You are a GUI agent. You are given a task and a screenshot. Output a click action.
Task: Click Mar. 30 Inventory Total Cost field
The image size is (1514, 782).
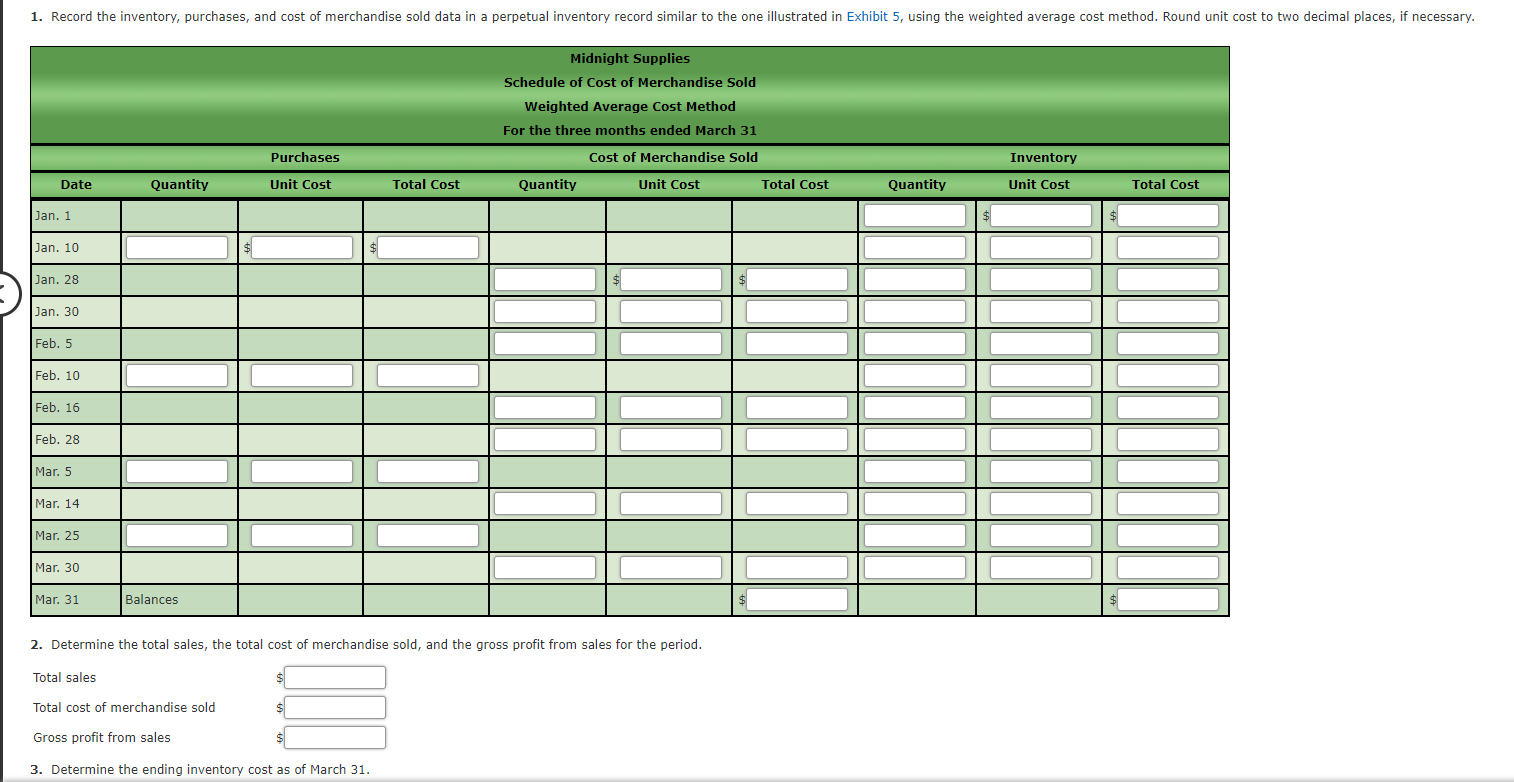1168,567
